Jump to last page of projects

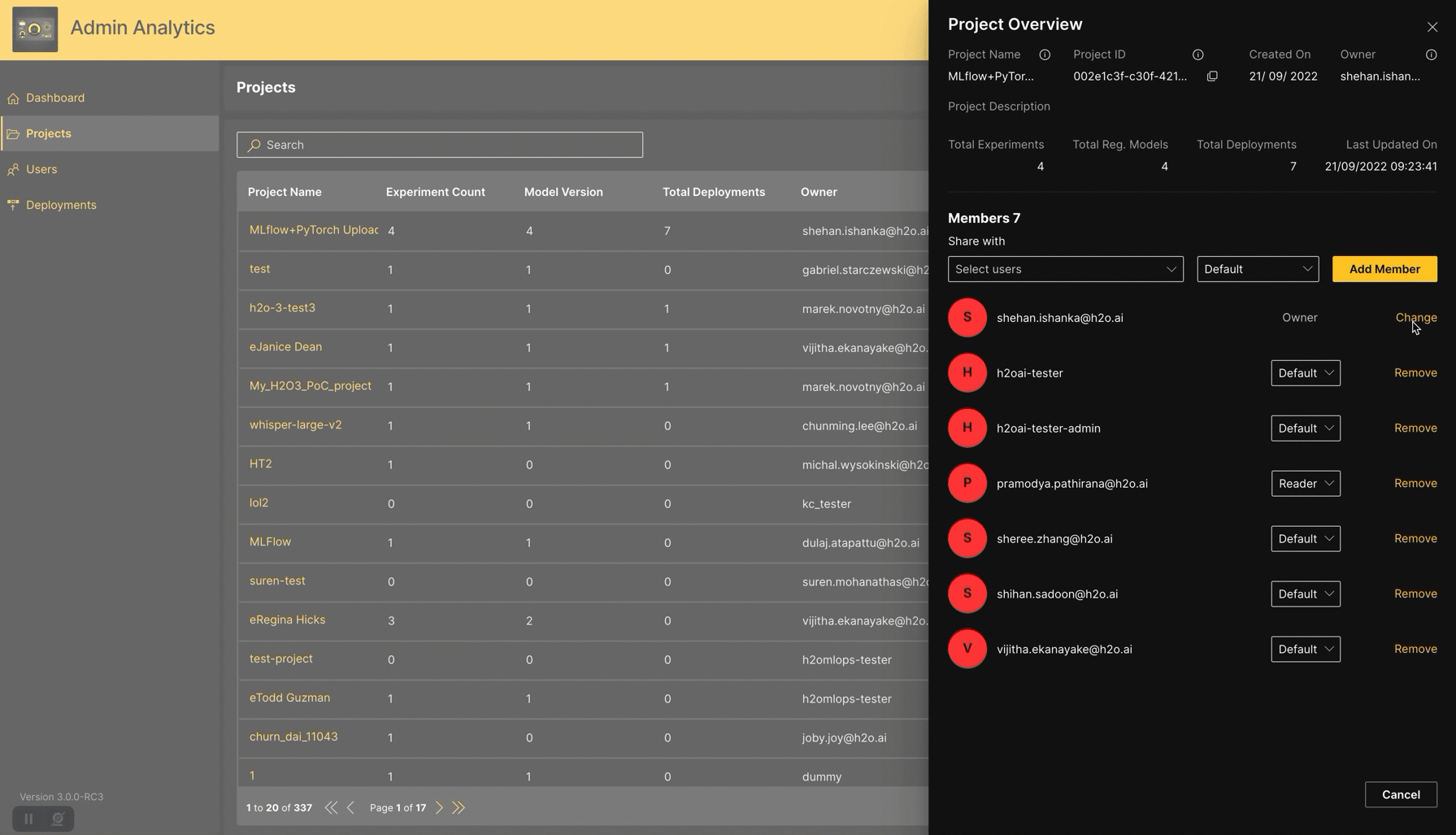pyautogui.click(x=459, y=807)
